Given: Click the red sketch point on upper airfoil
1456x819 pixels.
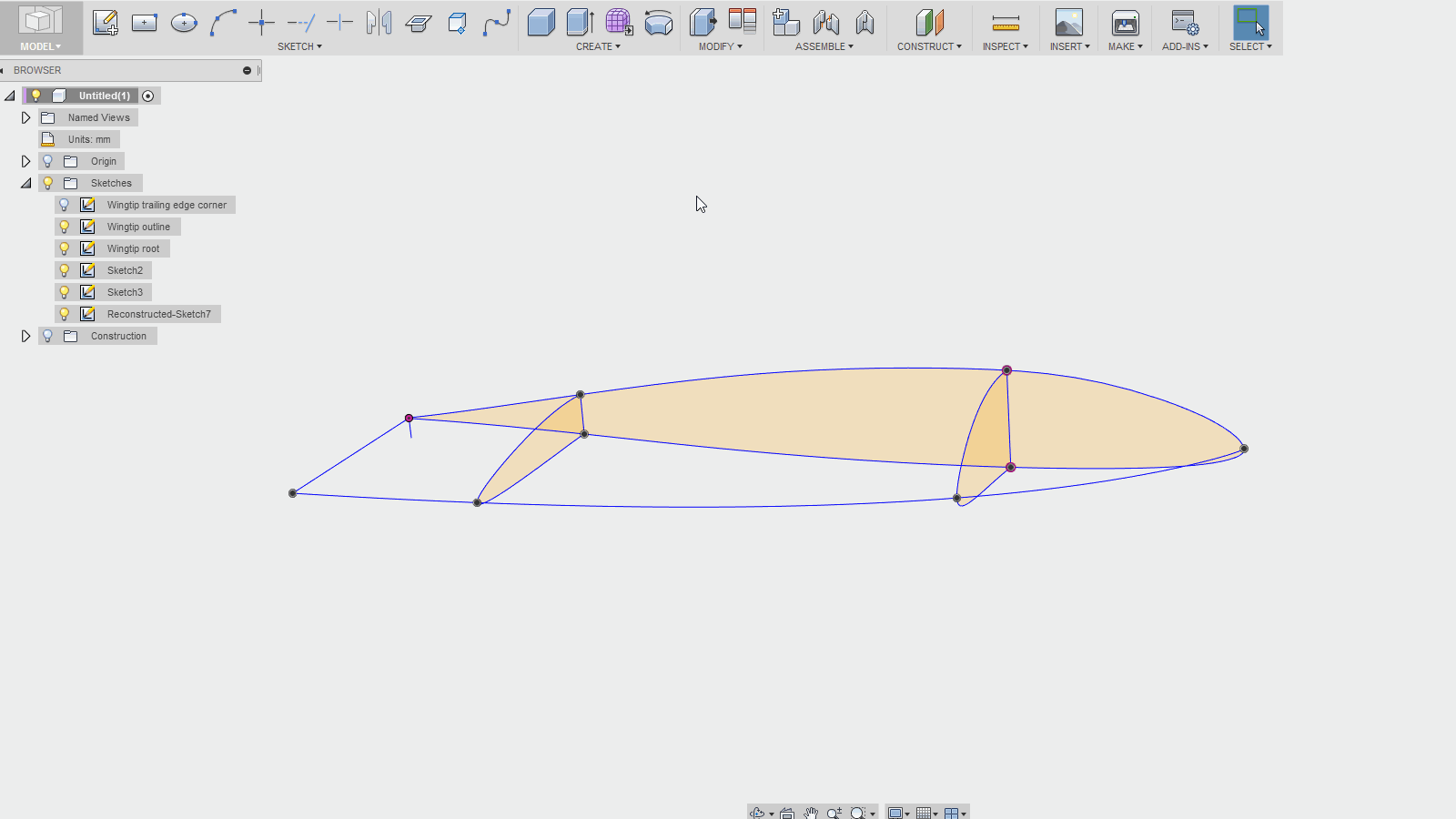Looking at the screenshot, I should pos(1006,370).
